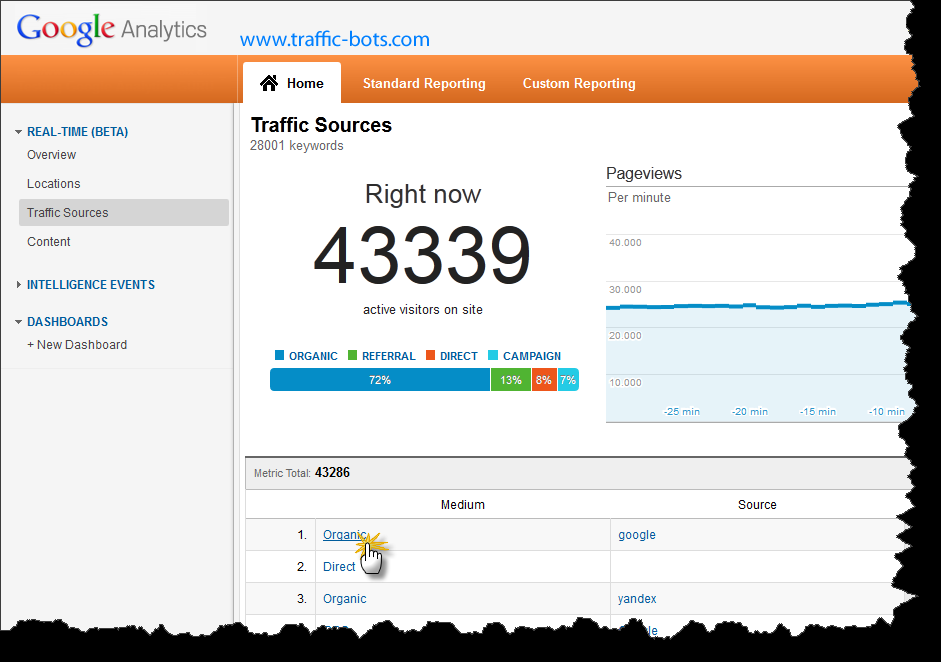Open the Overview report in sidebar
The image size is (941, 662).
[x=51, y=155]
